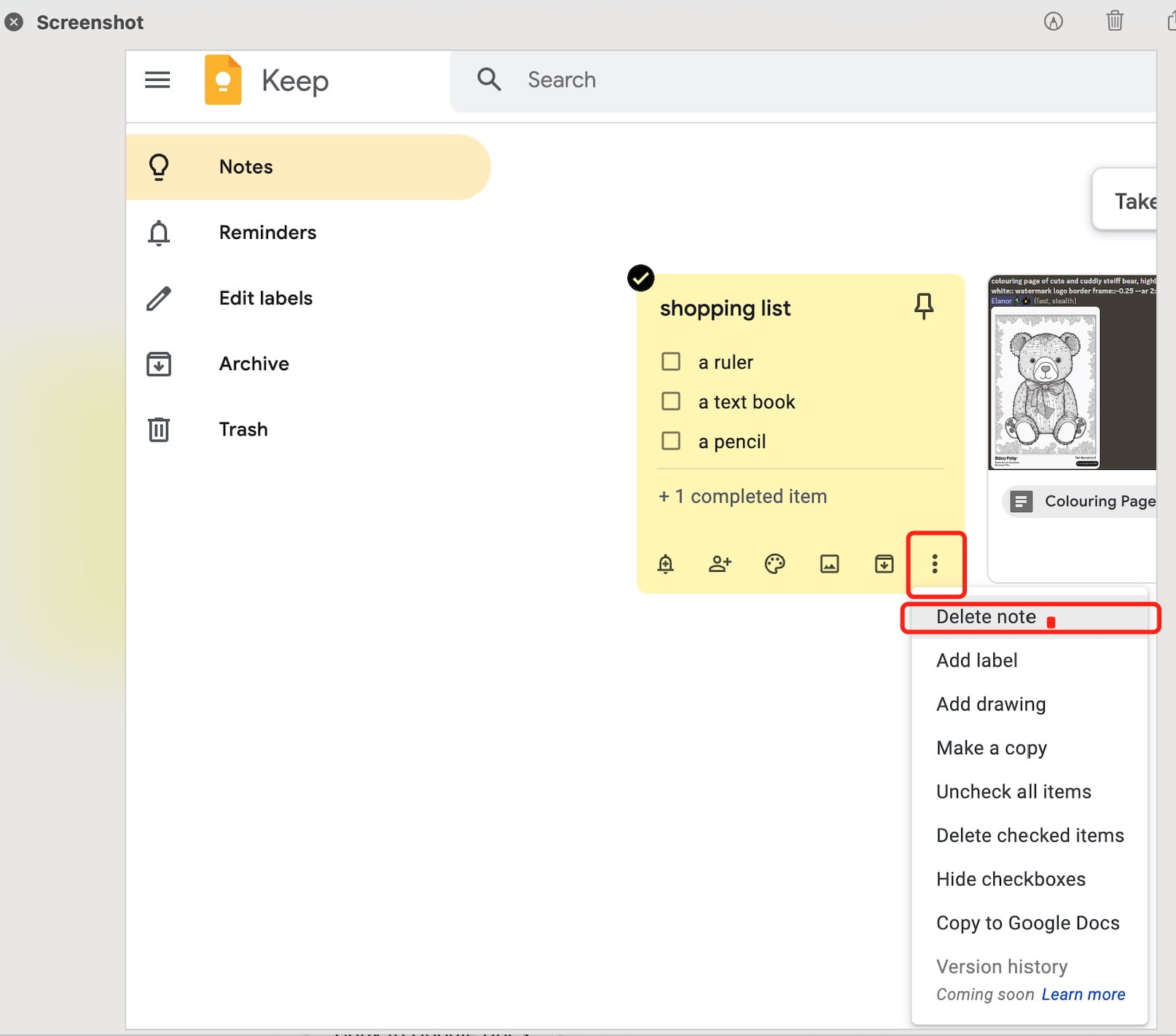Choose Add label from the menu
The image size is (1176, 1036).
tap(1029, 660)
